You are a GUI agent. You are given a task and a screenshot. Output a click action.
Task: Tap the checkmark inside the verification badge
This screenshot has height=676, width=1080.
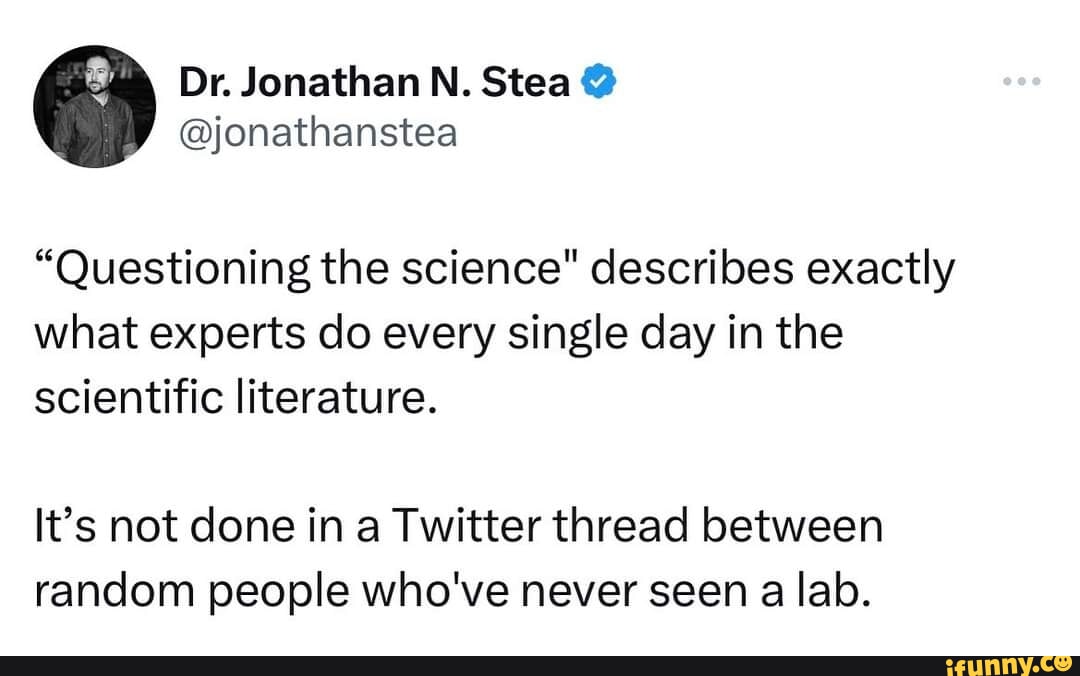(x=597, y=81)
